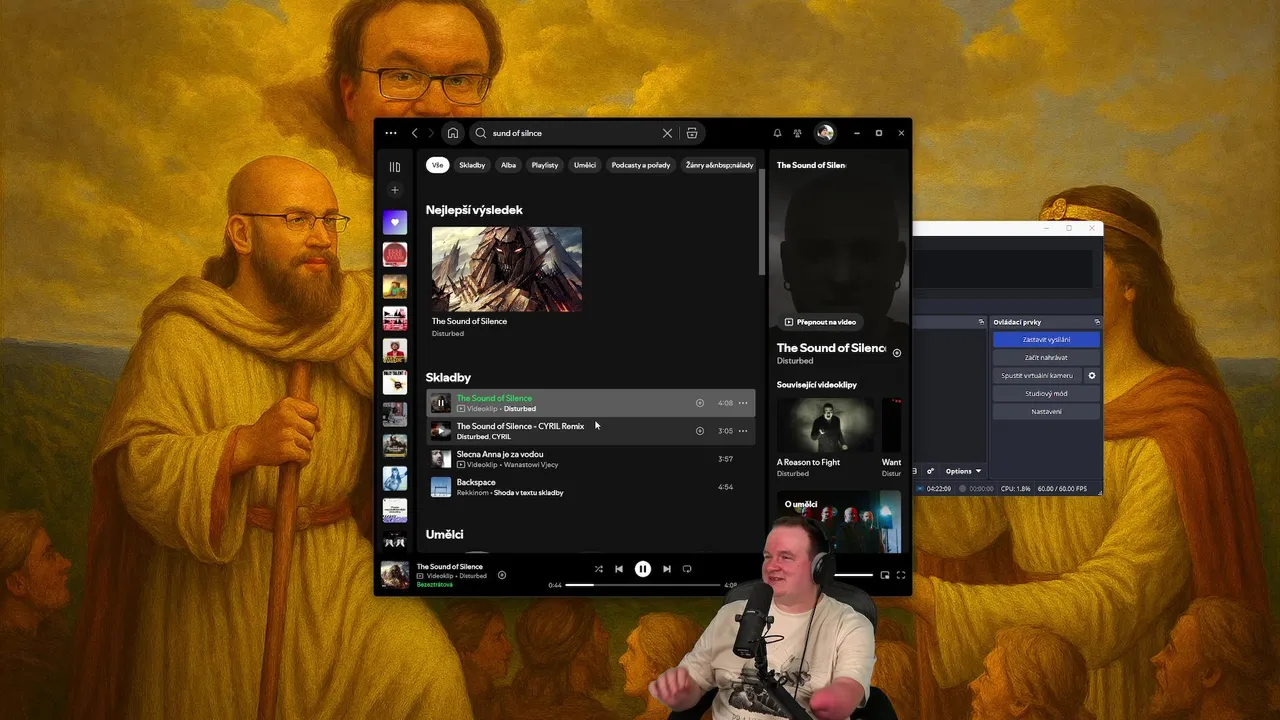The height and width of the screenshot is (720, 1280).
Task: Open virtual camera settings gear in OBS
Action: pos(1091,376)
